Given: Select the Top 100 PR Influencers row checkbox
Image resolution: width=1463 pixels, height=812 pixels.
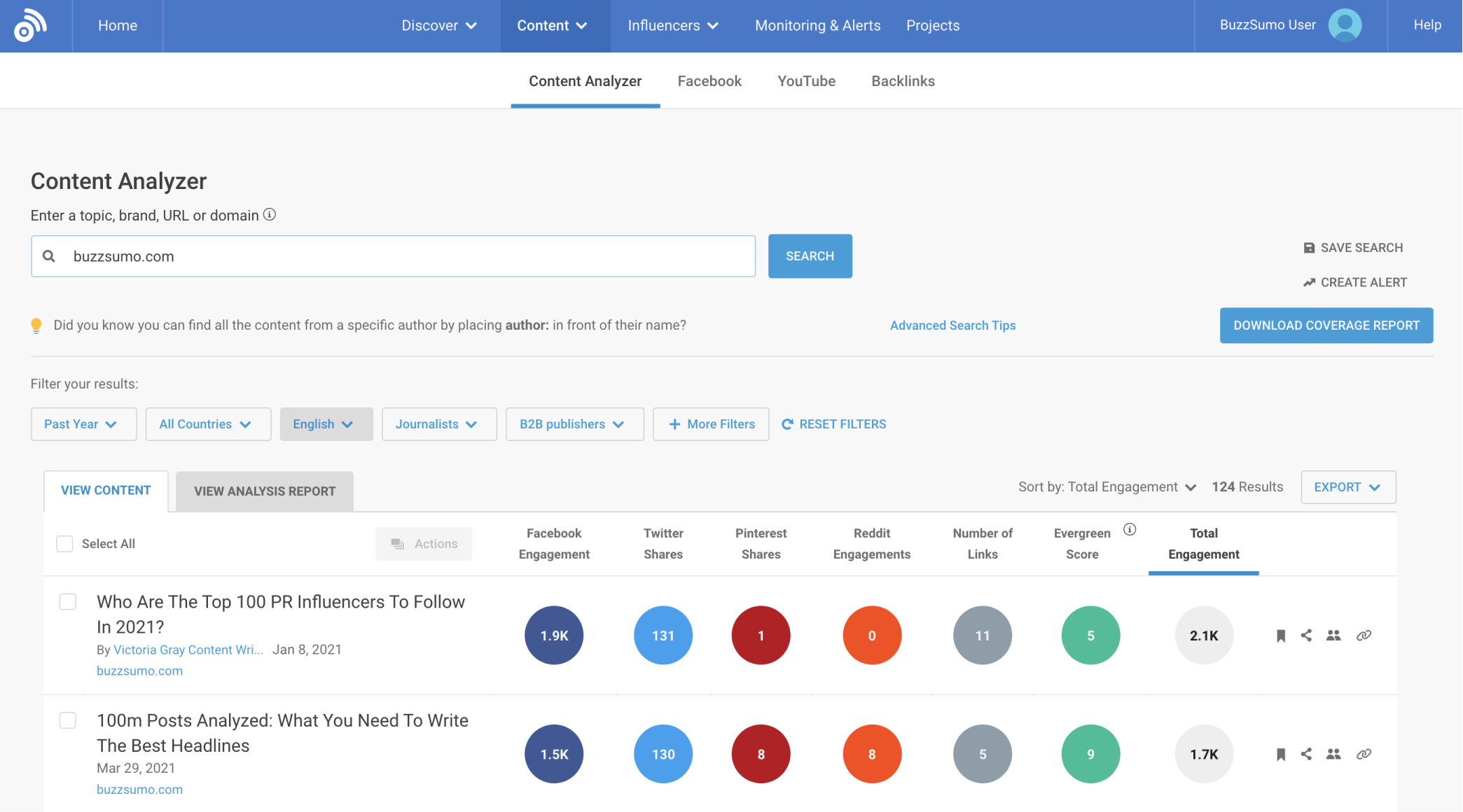Looking at the screenshot, I should tap(68, 601).
